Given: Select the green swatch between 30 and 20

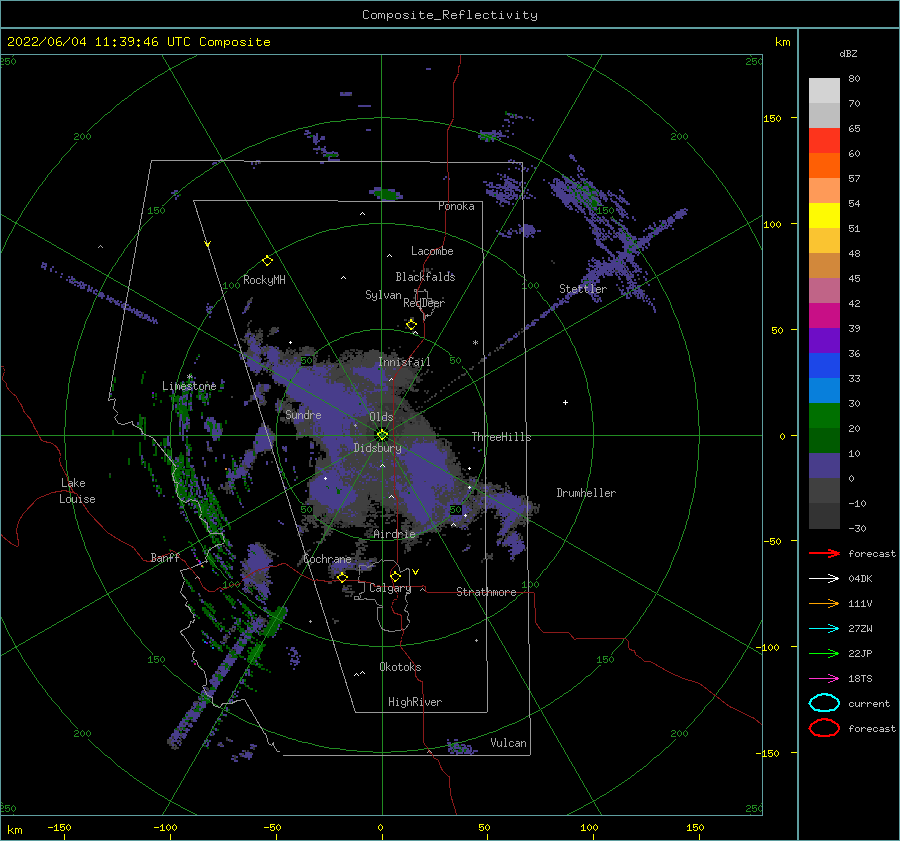Looking at the screenshot, I should 824,416.
